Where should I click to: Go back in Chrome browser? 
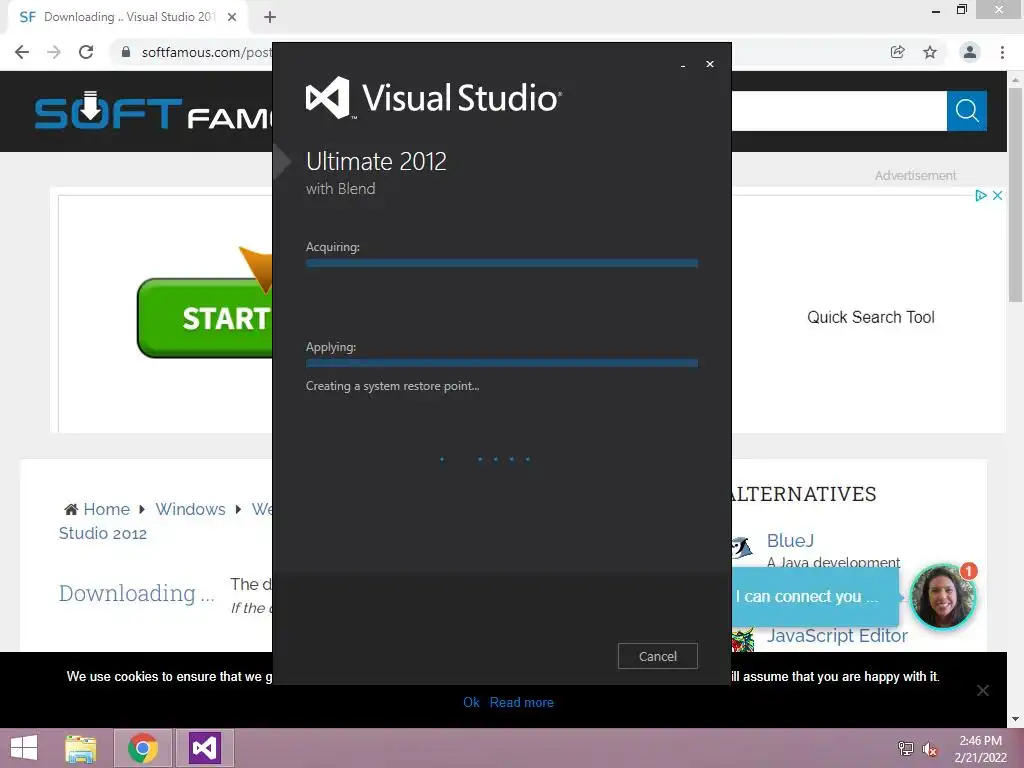pos(22,52)
